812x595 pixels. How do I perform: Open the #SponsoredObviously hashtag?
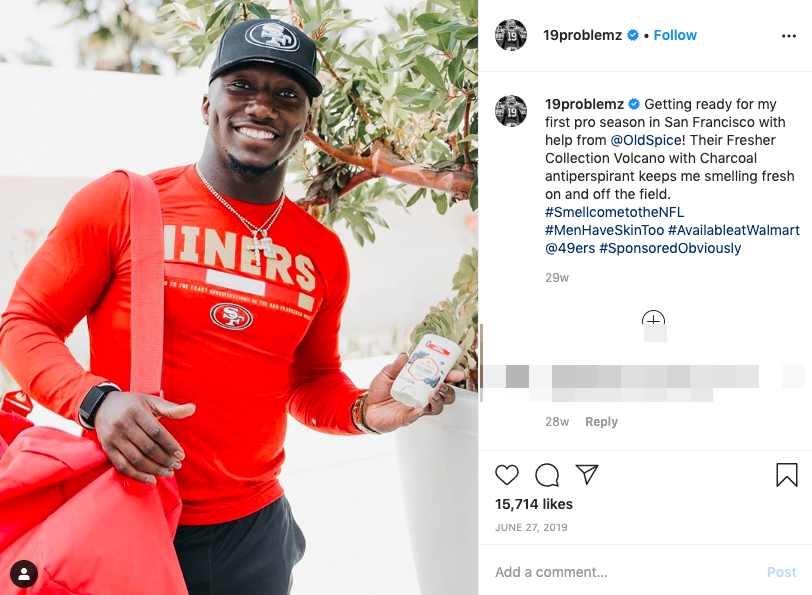pyautogui.click(x=670, y=248)
